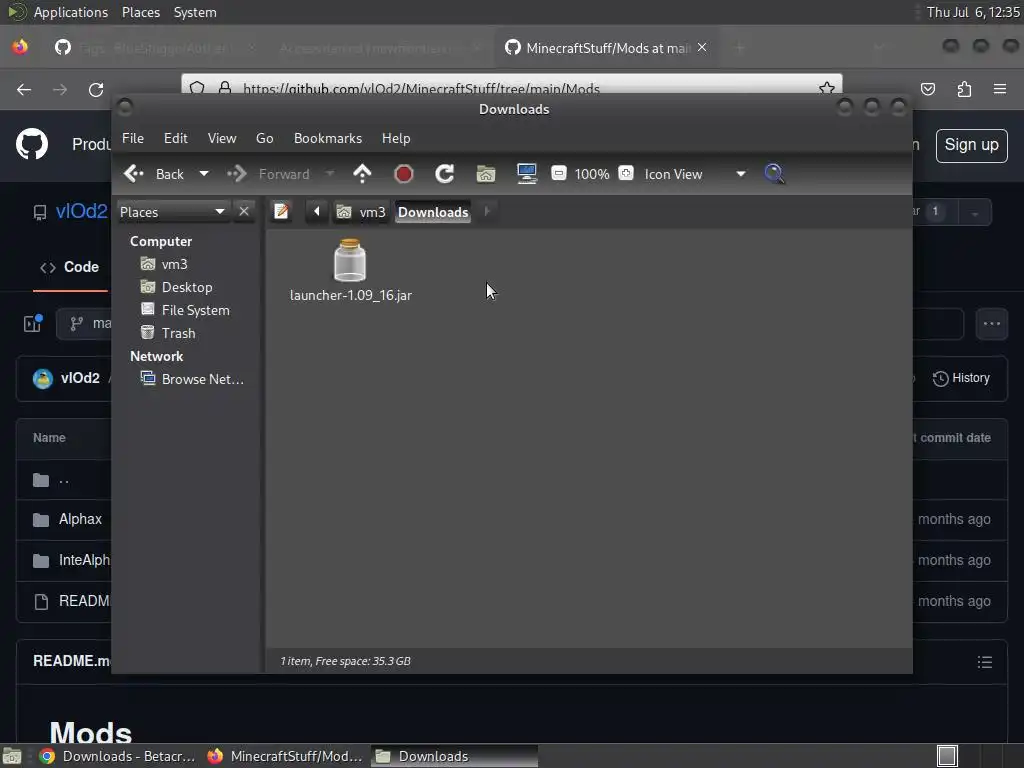
Task: Switch to the MinecraftStuff/Mods browser tab
Action: [607, 48]
